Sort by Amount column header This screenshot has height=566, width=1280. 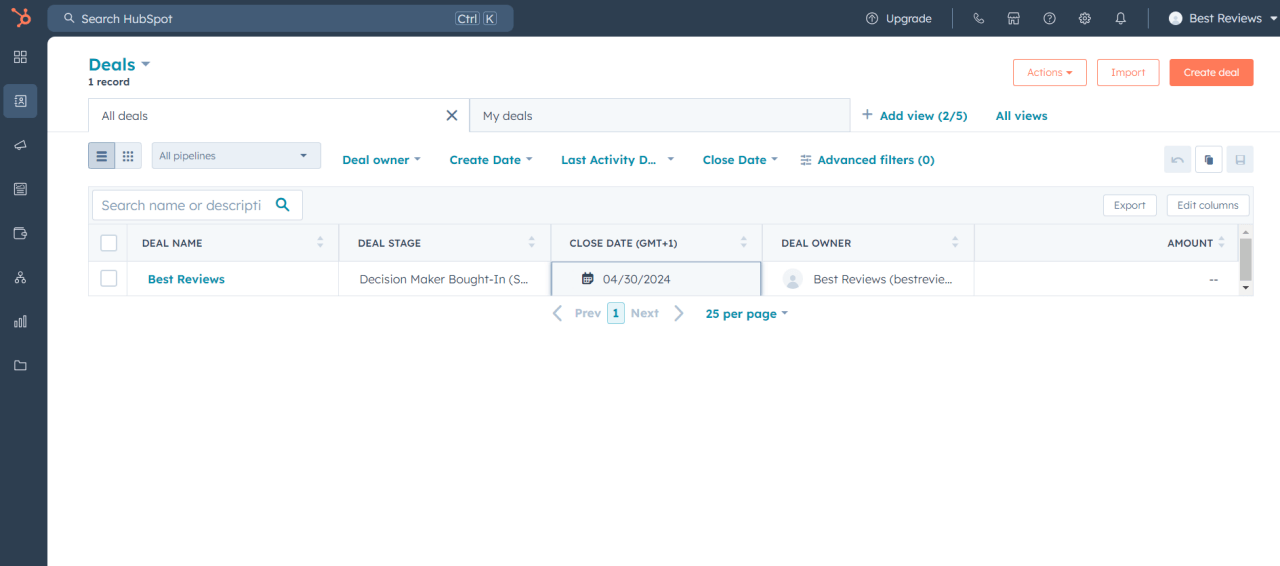(1106, 243)
